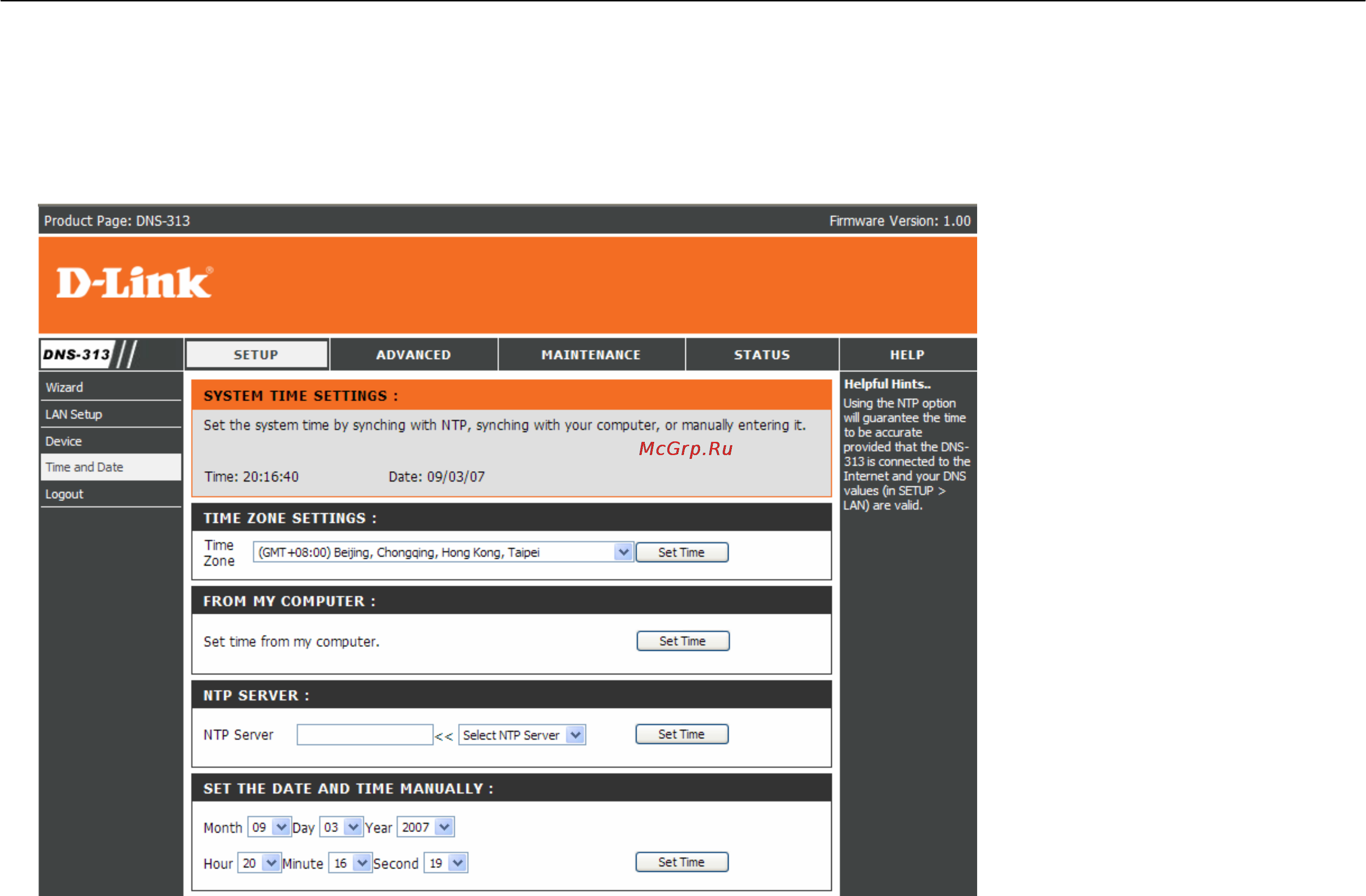Open the Device sidebar item
Viewport: 1366px width, 896px height.
111,441
